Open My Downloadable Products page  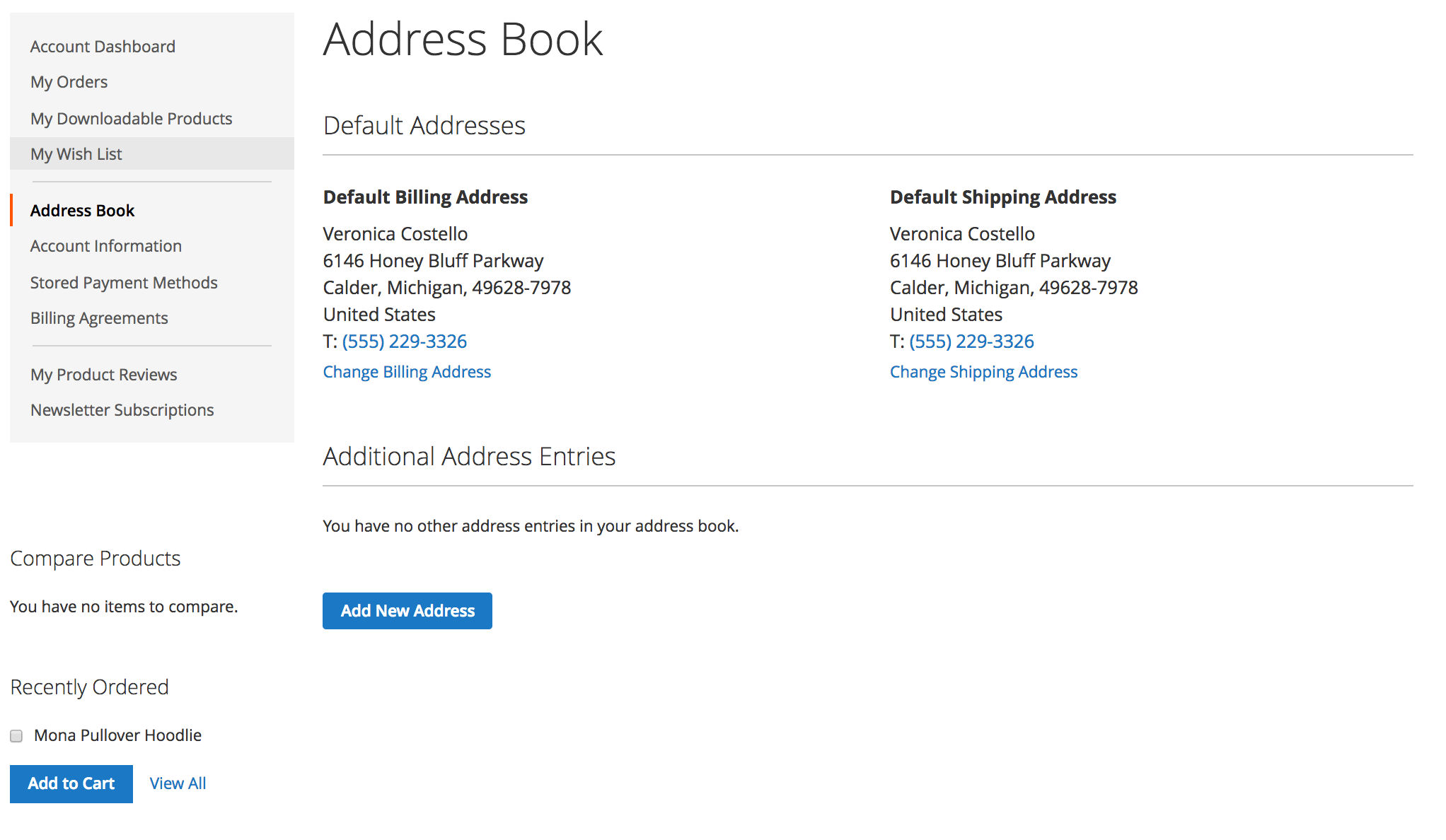132,118
